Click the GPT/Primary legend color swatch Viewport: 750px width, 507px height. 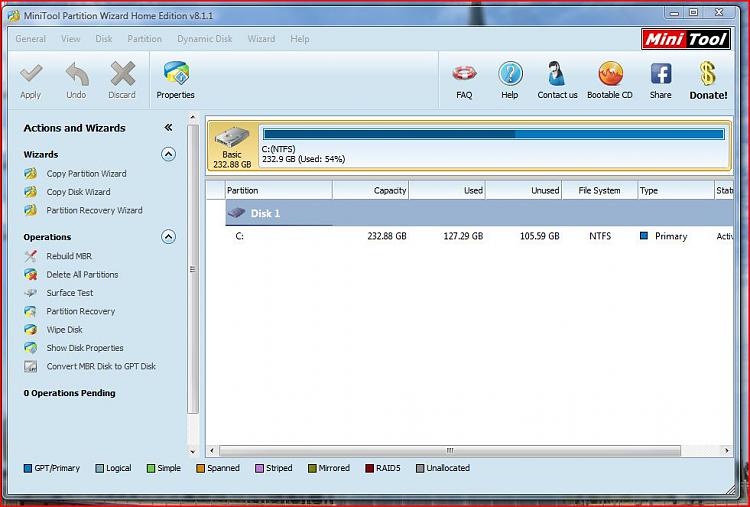28,468
